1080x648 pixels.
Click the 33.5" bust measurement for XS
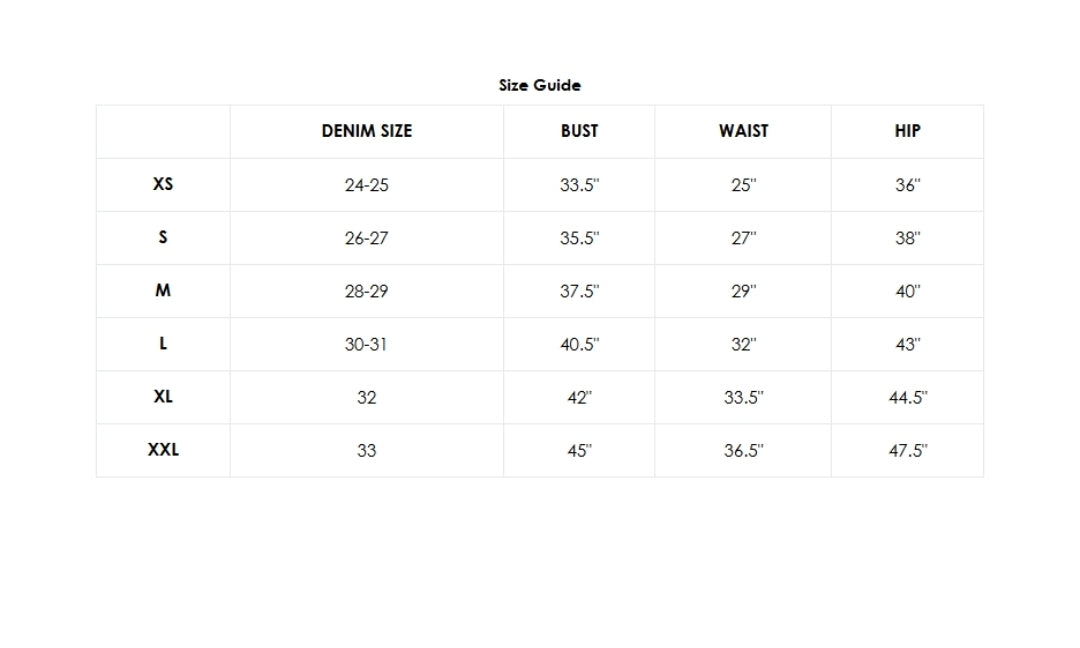pyautogui.click(x=579, y=185)
